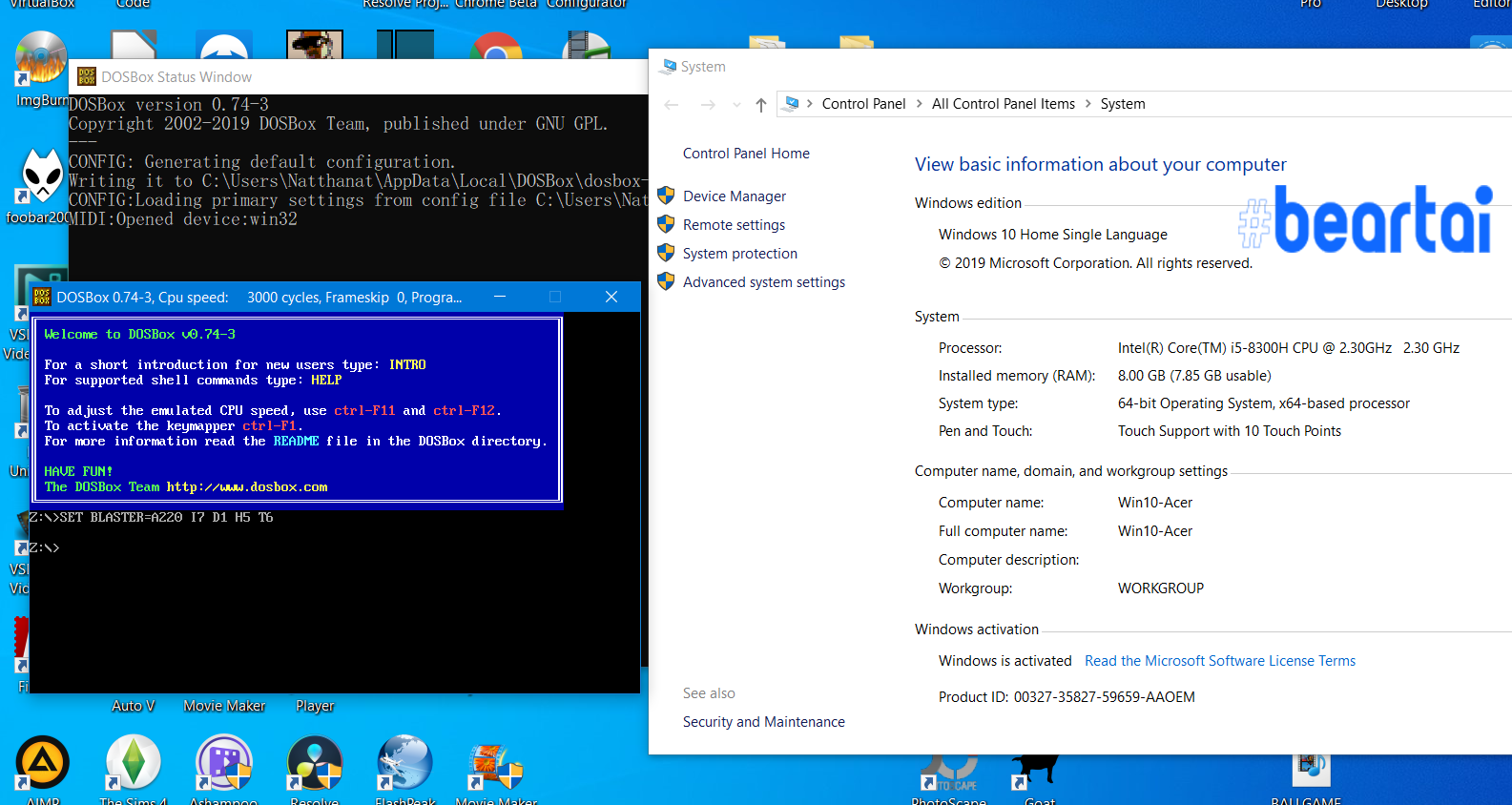Open the Player desktop icon label
Image resolution: width=1512 pixels, height=805 pixels.
click(x=315, y=706)
